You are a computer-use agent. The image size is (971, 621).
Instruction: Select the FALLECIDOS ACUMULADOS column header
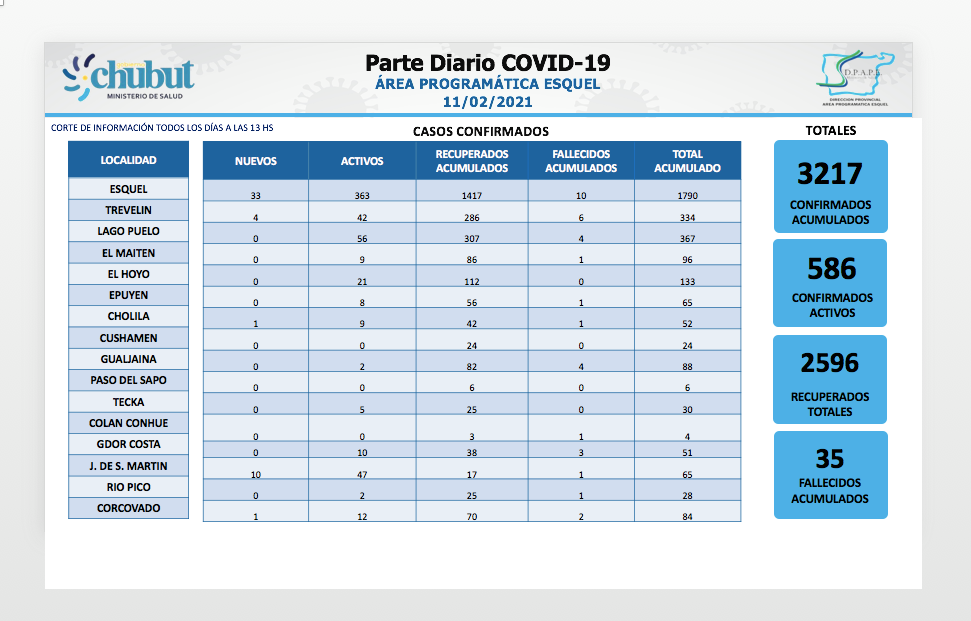pyautogui.click(x=581, y=161)
